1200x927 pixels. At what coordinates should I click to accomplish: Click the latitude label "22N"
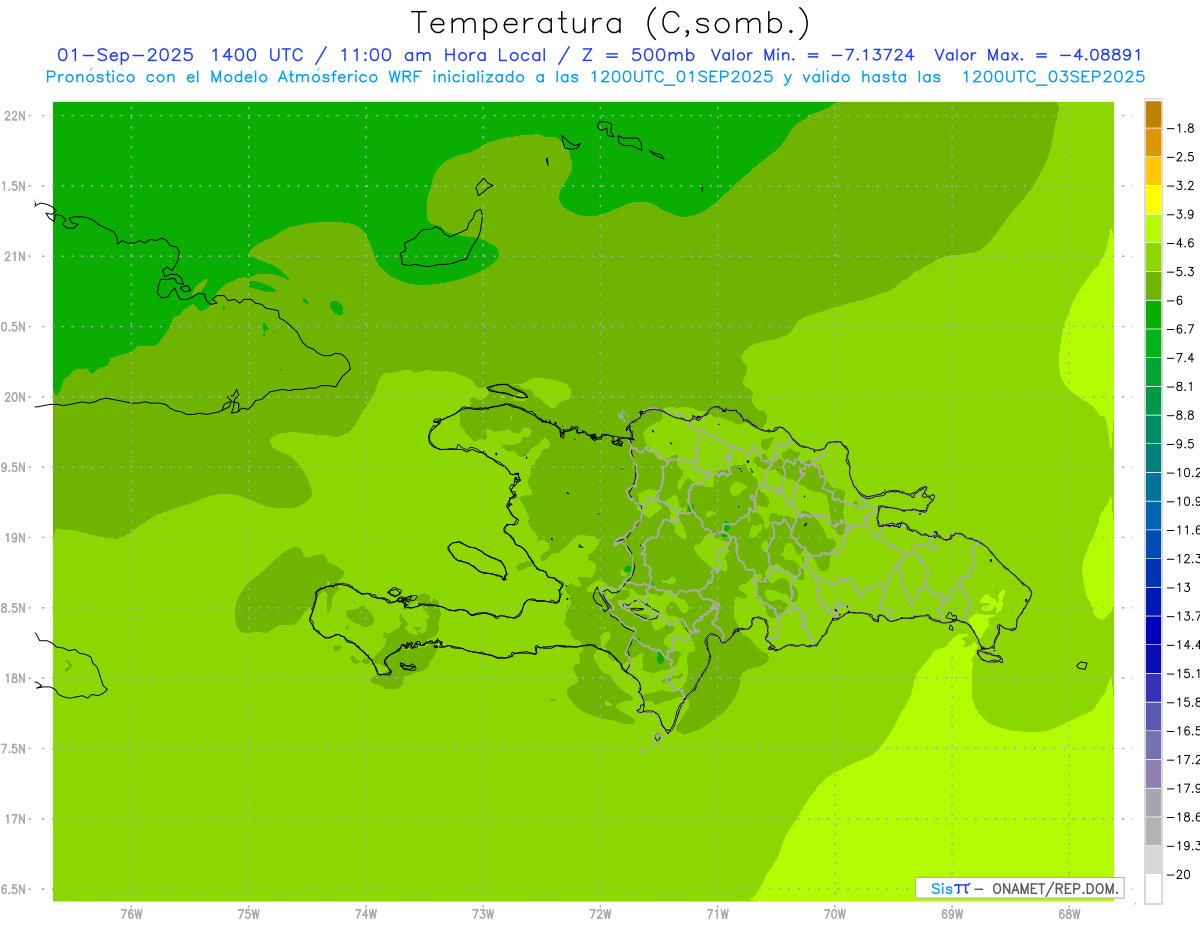[x=15, y=116]
